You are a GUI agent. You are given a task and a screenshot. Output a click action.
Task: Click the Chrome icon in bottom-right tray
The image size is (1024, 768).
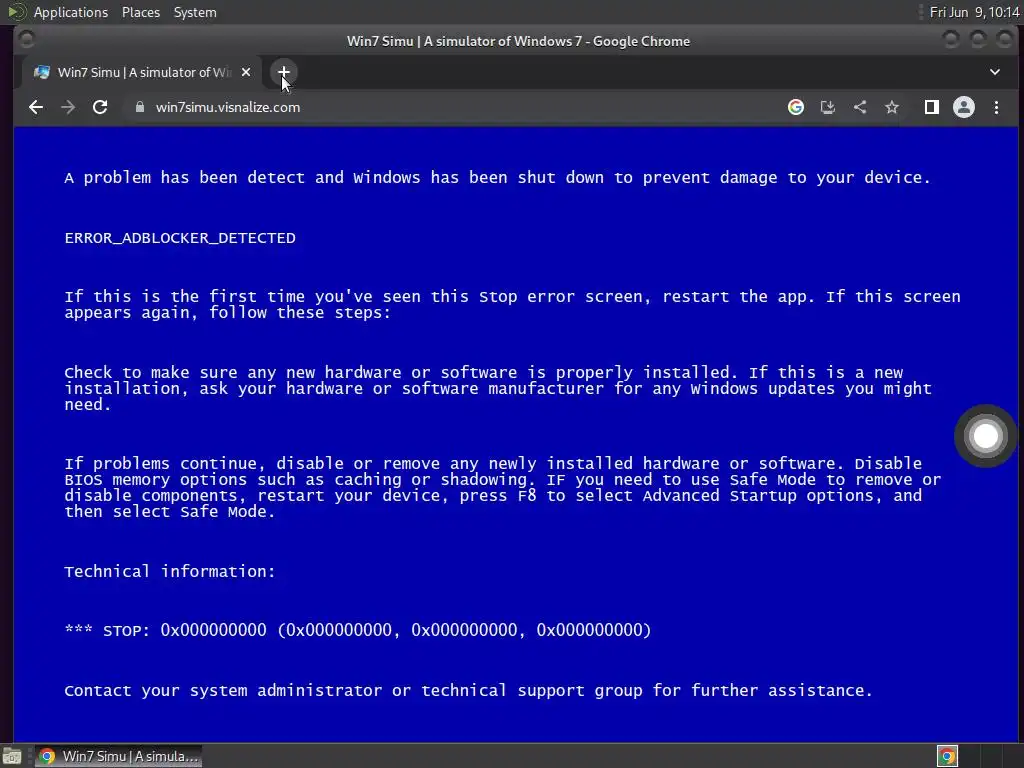pyautogui.click(x=947, y=756)
